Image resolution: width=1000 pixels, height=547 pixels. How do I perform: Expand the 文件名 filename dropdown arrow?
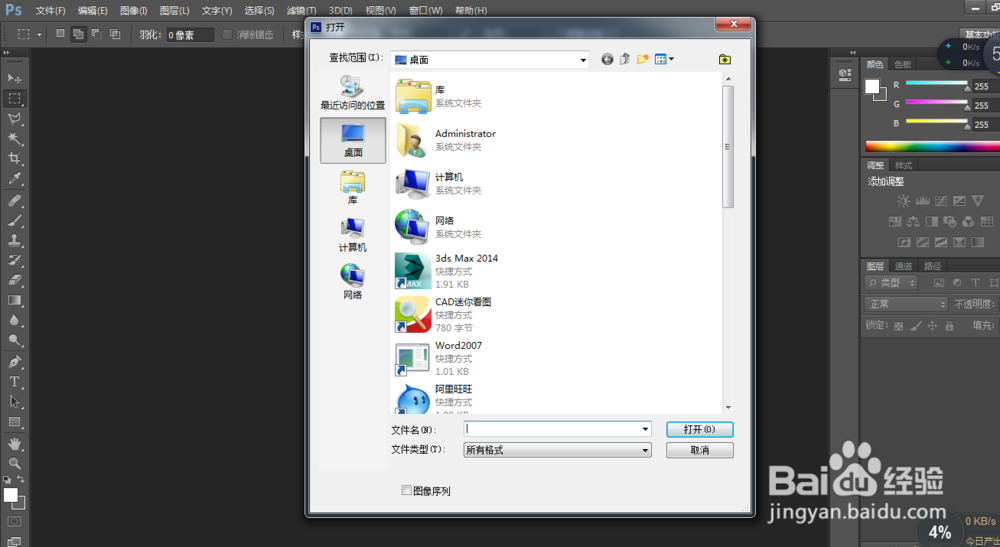pyautogui.click(x=645, y=429)
